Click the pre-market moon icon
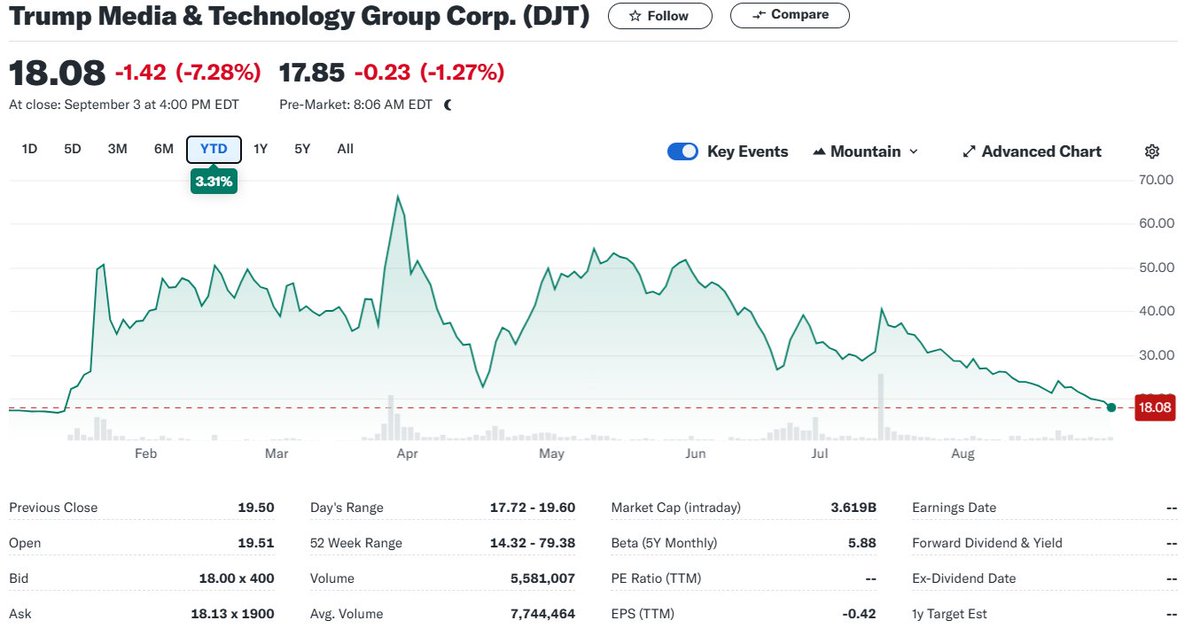Image resolution: width=1200 pixels, height=636 pixels. pos(447,104)
